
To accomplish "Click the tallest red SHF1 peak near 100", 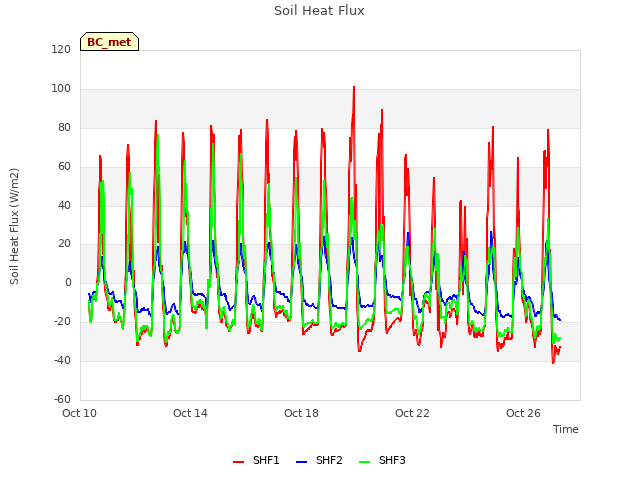I will (354, 87).
